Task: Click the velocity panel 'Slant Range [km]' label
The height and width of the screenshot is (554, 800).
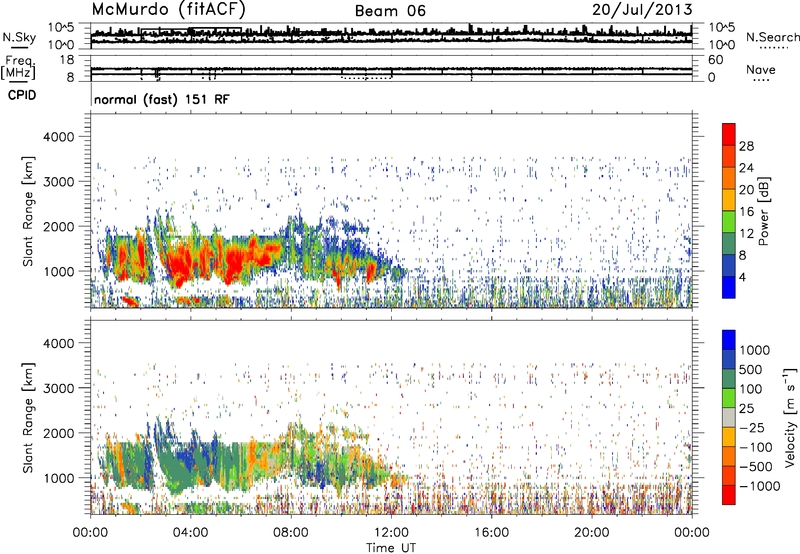Action: pyautogui.click(x=28, y=417)
